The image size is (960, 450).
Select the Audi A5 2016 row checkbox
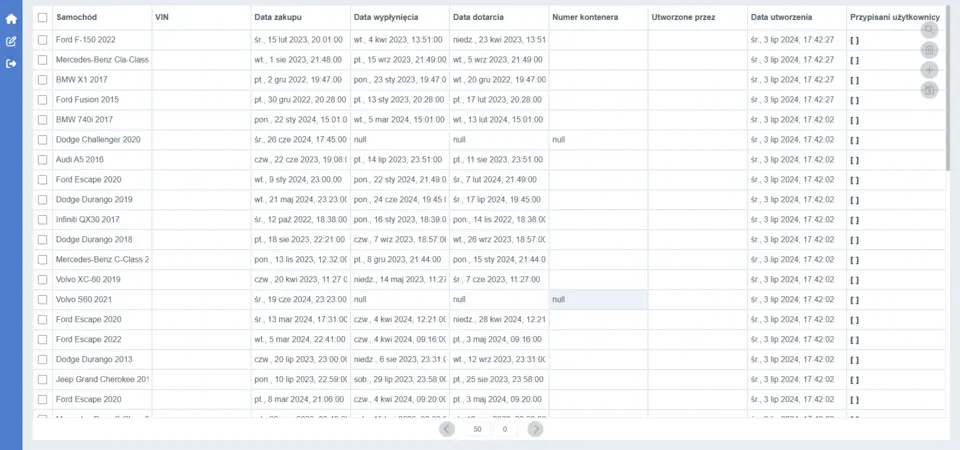(x=42, y=160)
